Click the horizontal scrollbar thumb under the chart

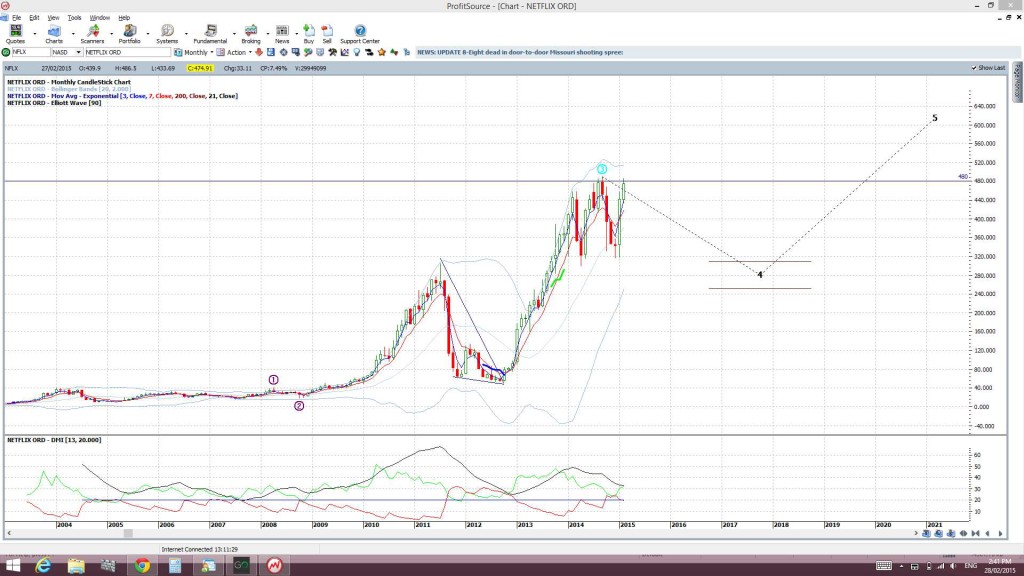coord(129,534)
